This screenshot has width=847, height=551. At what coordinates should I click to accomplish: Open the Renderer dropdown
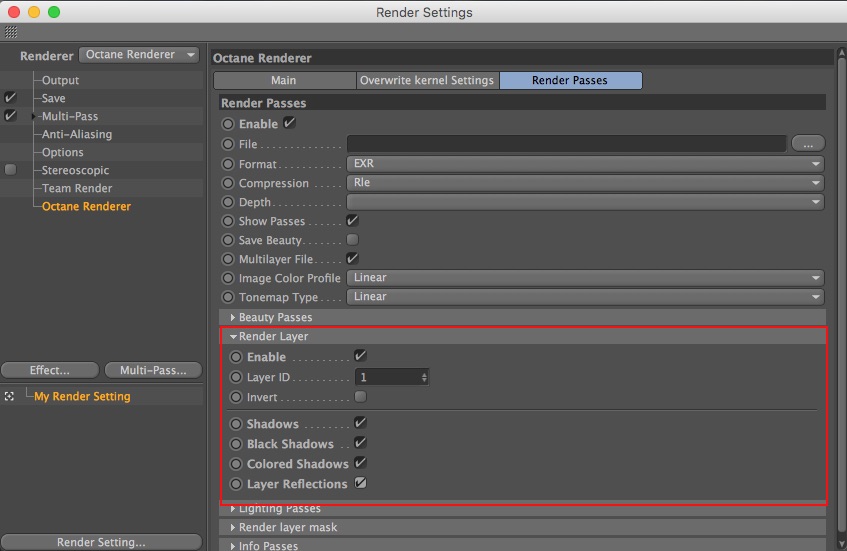[x=139, y=55]
